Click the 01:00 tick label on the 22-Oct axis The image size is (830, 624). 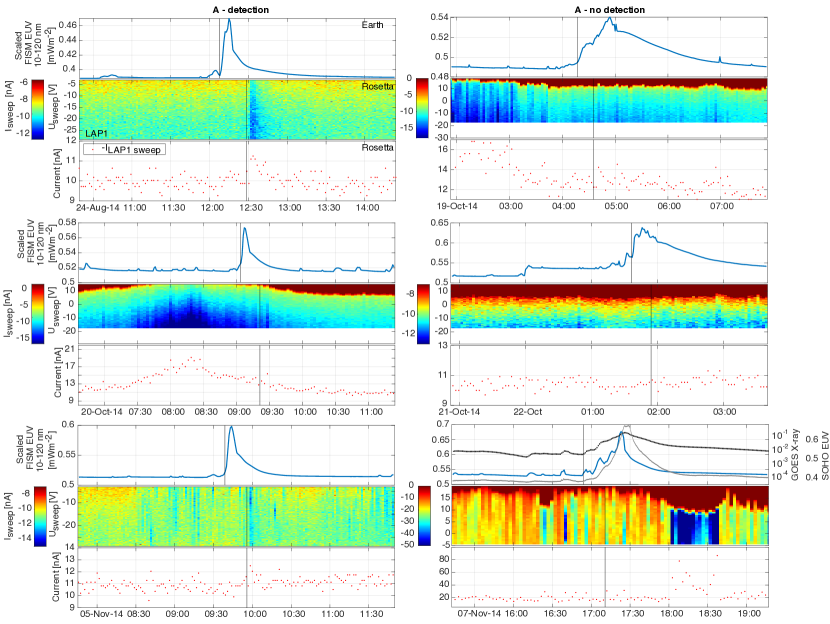pos(592,412)
